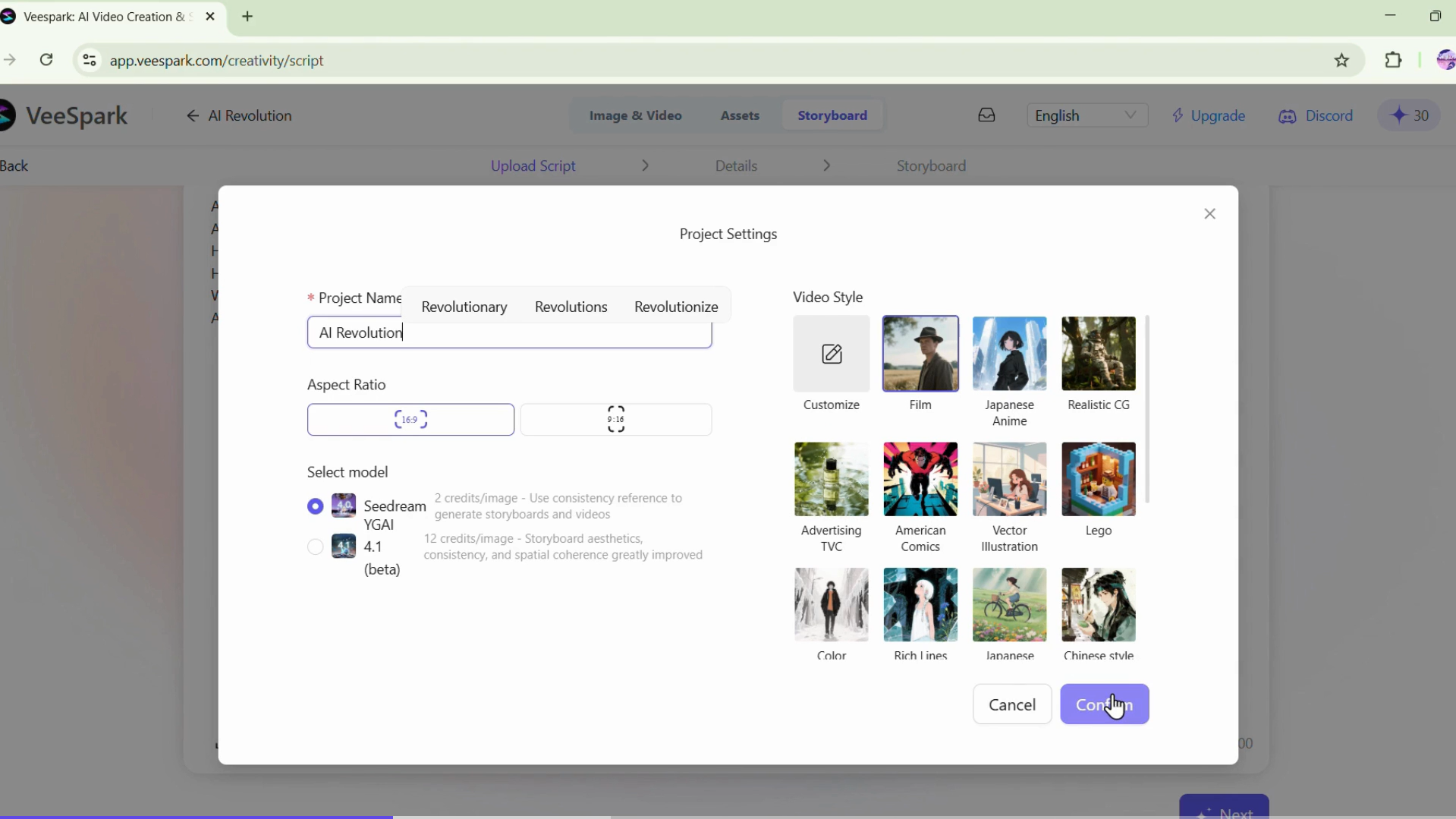This screenshot has height=819, width=1456.
Task: Open the browser profile avatar
Action: (1445, 60)
